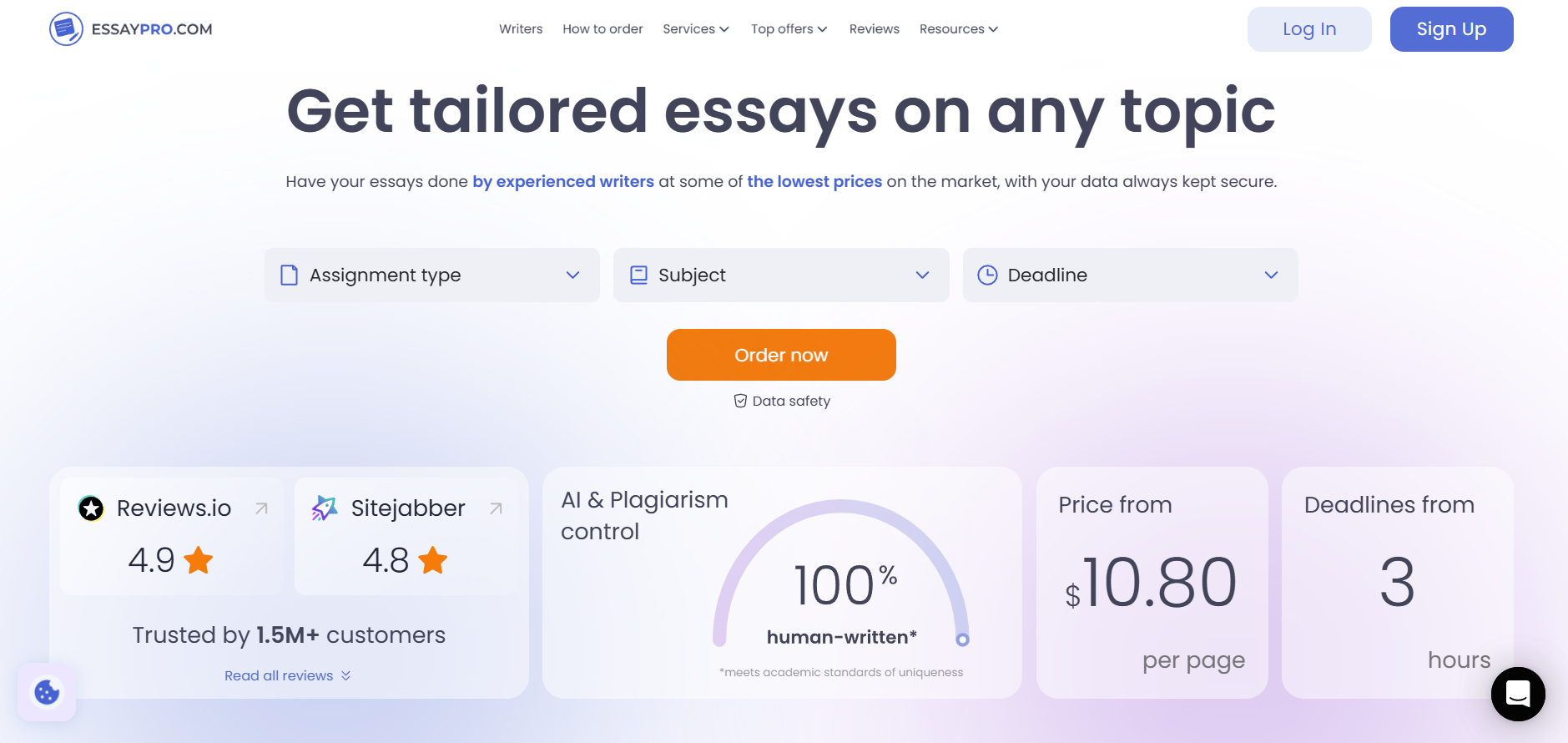
Task: Click the Data safety shield icon
Action: [740, 401]
